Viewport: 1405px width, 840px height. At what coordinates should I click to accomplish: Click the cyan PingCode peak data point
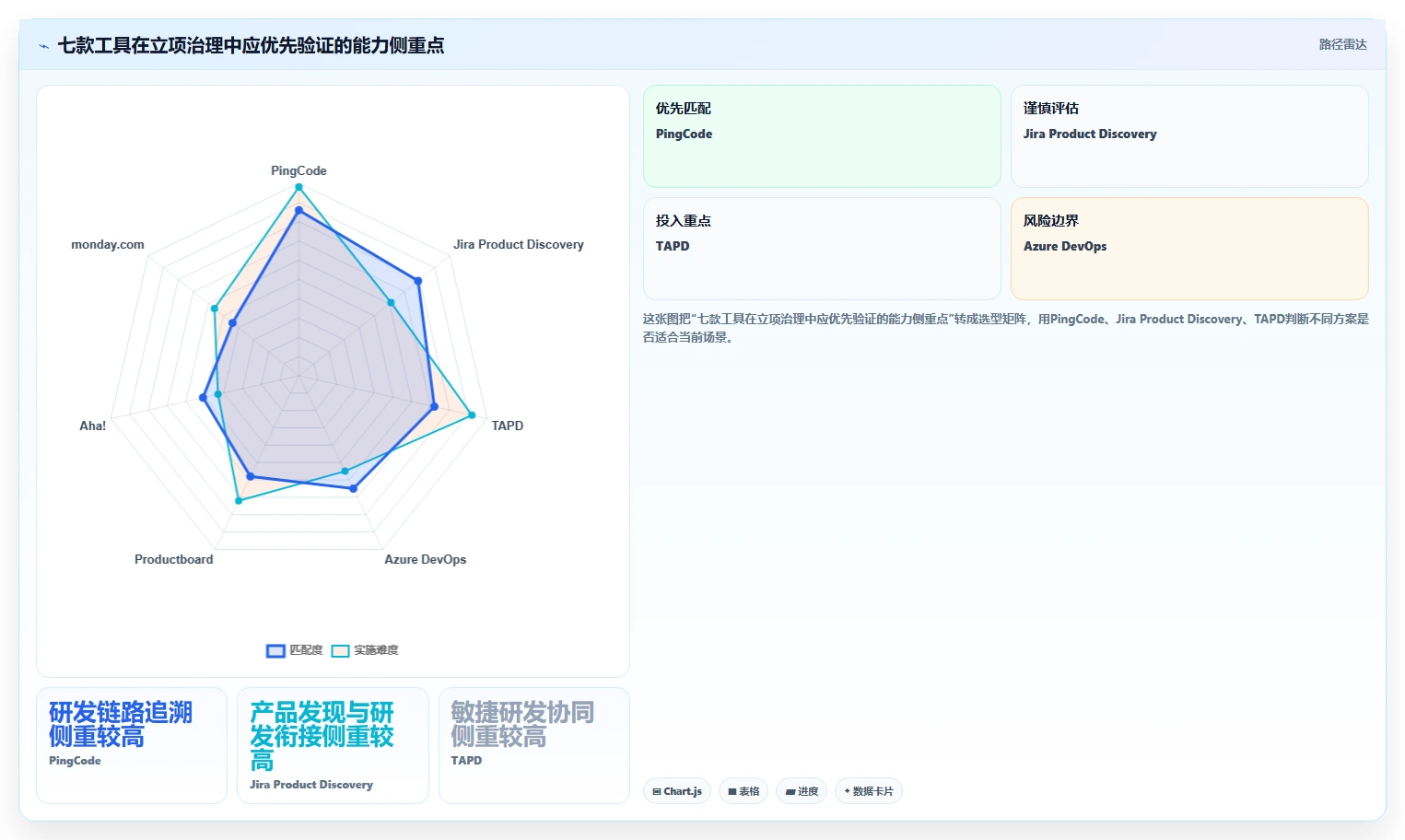coord(299,187)
